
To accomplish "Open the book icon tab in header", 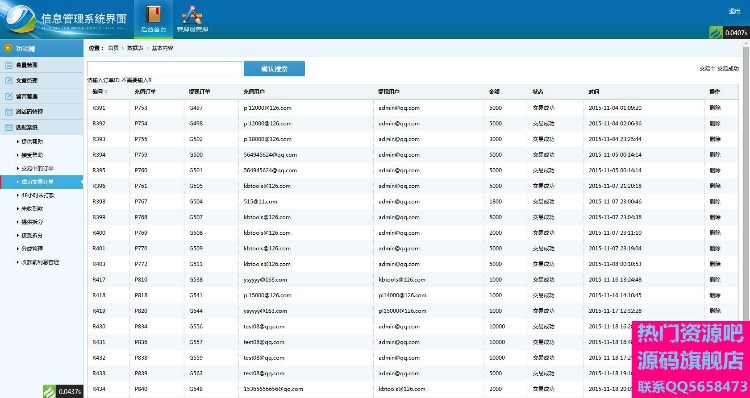I will [x=153, y=19].
